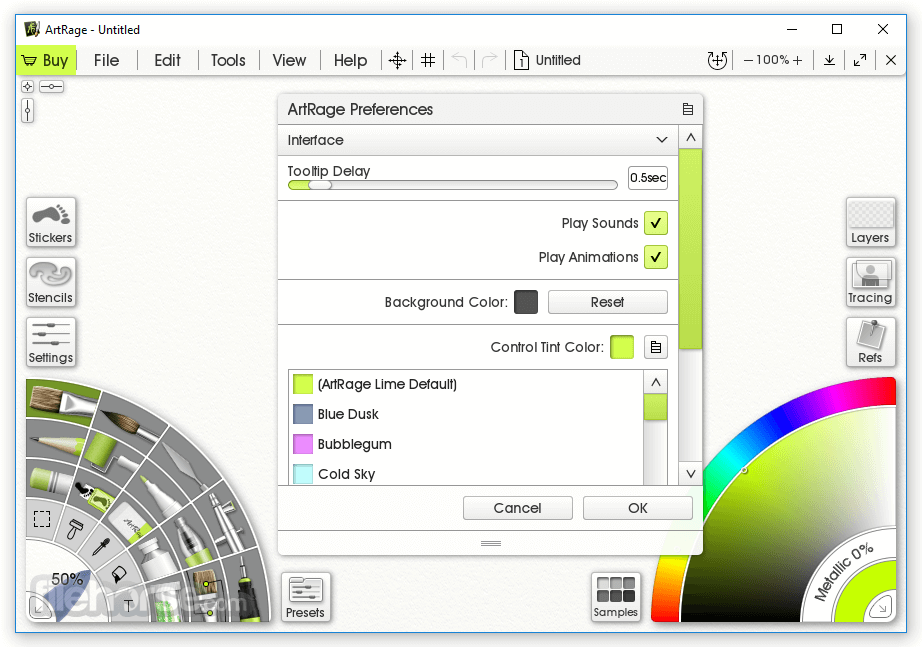Uncheck the Play Animations checkbox

point(656,257)
